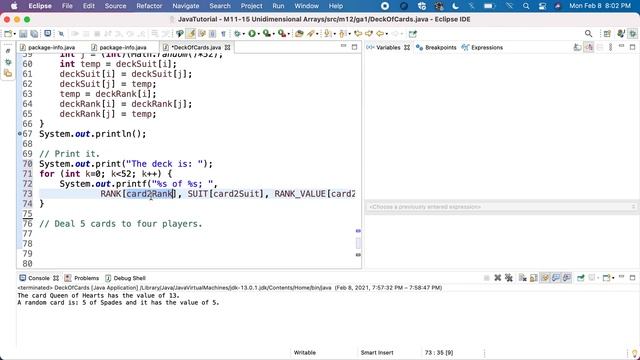Click the Coverage run toolbar icon
The image size is (640, 360).
pyautogui.click(x=267, y=34)
